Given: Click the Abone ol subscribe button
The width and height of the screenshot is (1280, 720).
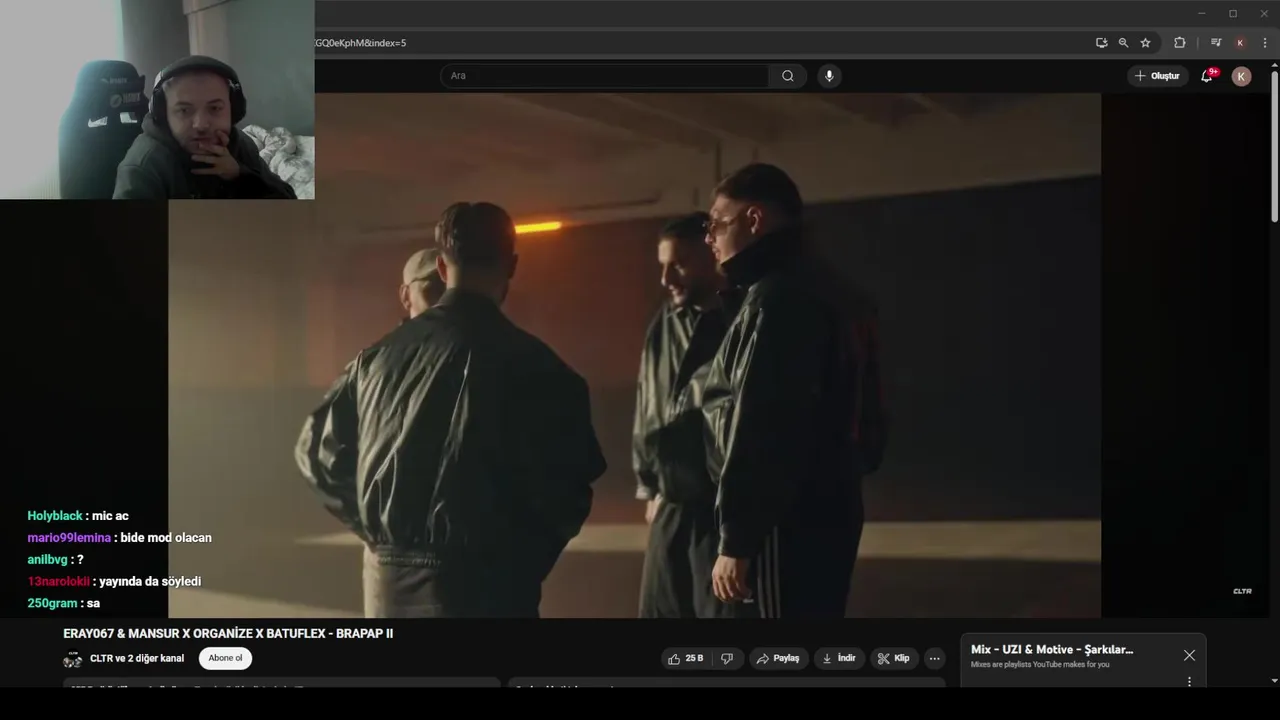Looking at the screenshot, I should point(225,658).
